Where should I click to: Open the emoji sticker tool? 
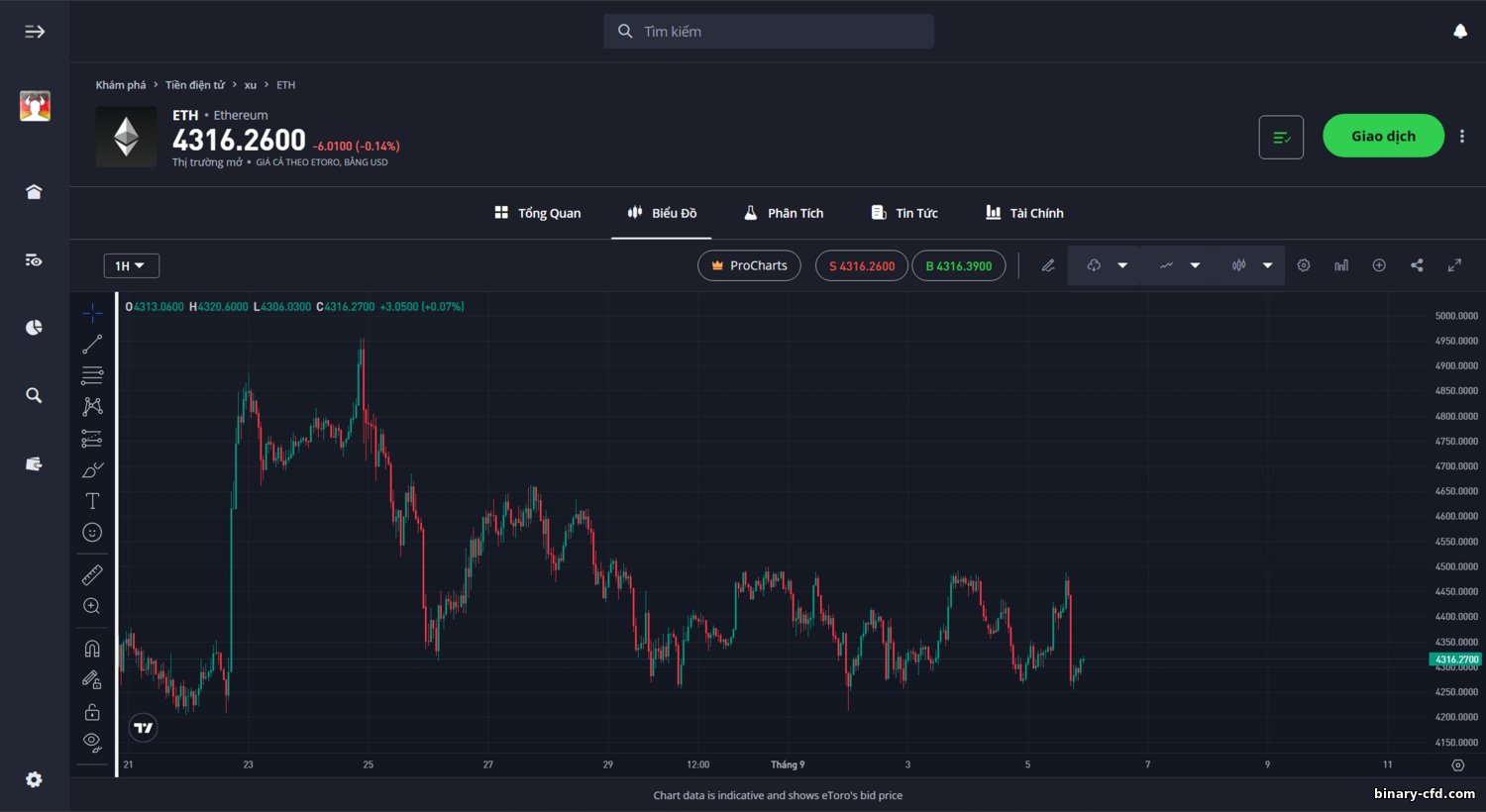pyautogui.click(x=92, y=533)
